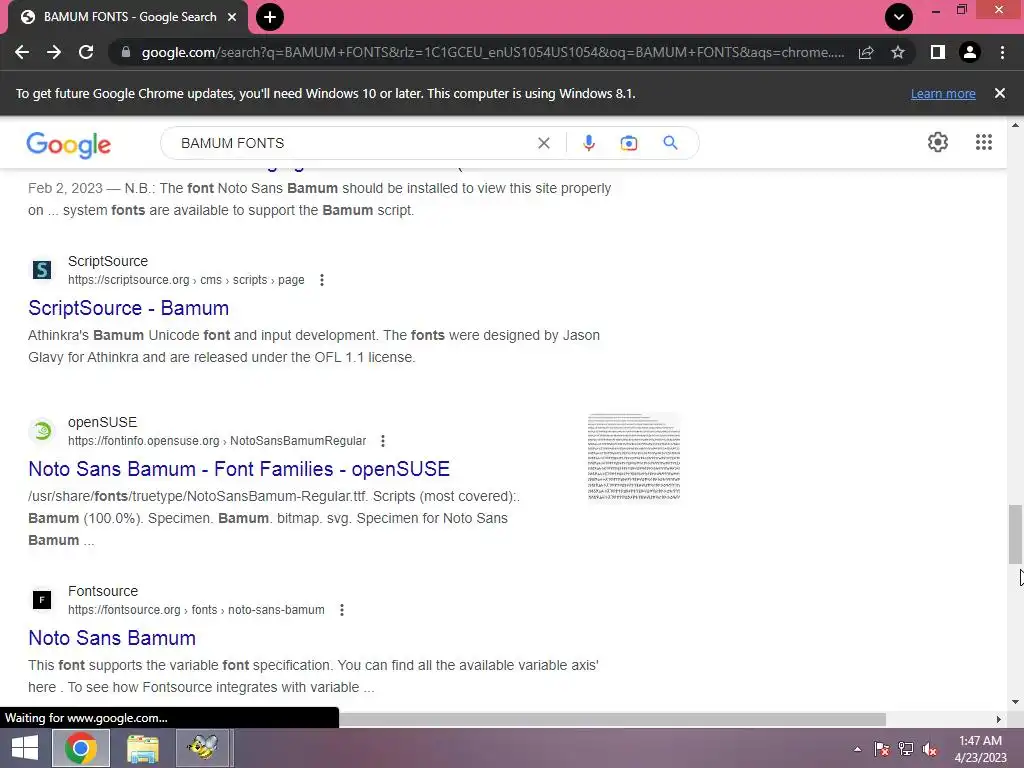Open Windows Start button
The image size is (1024, 768).
[25, 748]
